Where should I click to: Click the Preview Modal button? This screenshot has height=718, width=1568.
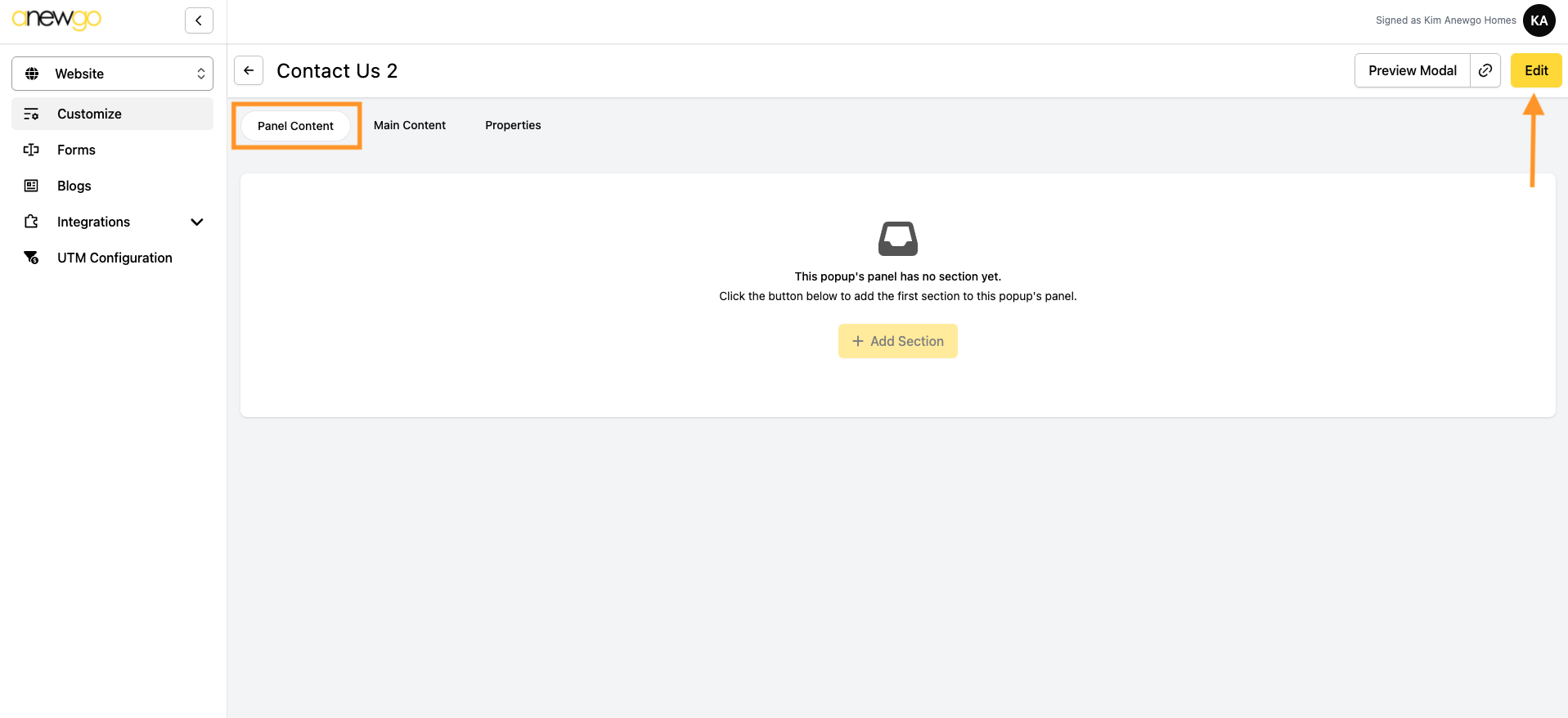coord(1412,70)
